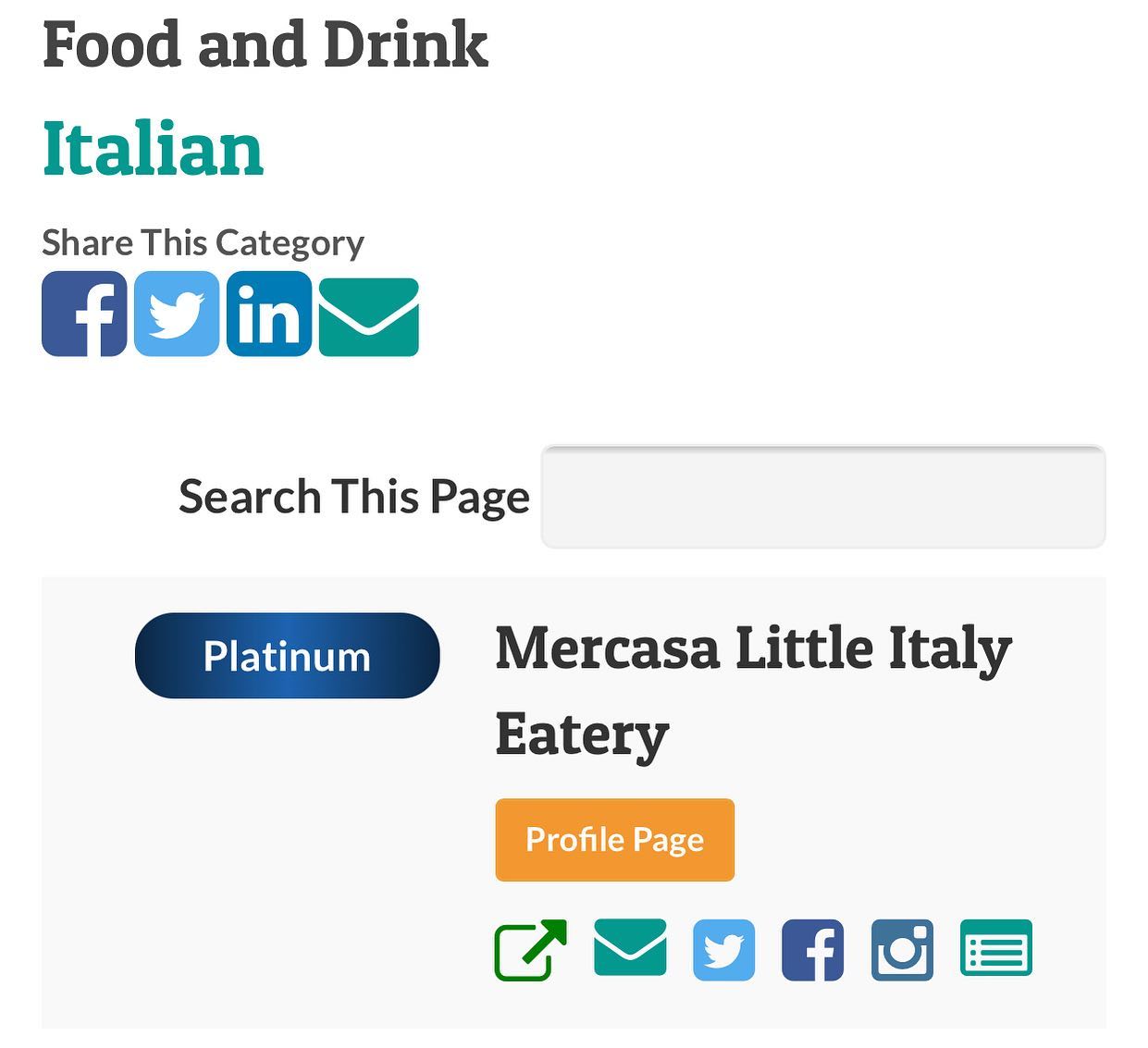Share this category on Twitter
The image size is (1148, 1048).
(177, 314)
